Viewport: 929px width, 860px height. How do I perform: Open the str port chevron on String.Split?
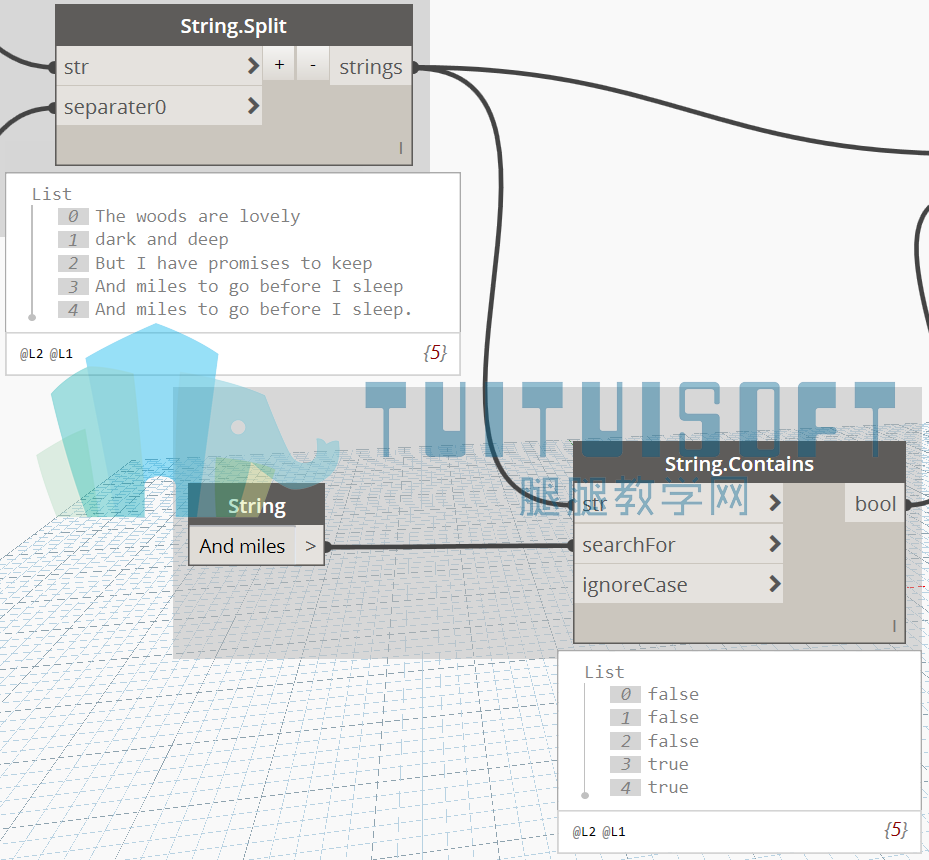253,66
